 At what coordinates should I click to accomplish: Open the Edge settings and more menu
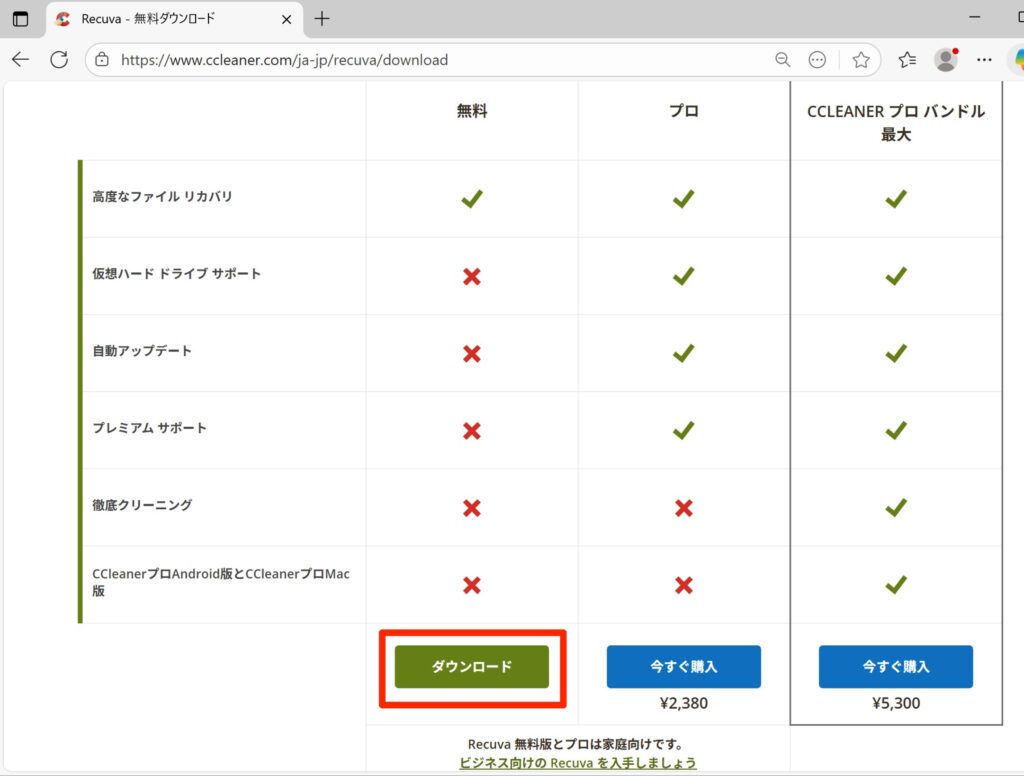(x=984, y=60)
